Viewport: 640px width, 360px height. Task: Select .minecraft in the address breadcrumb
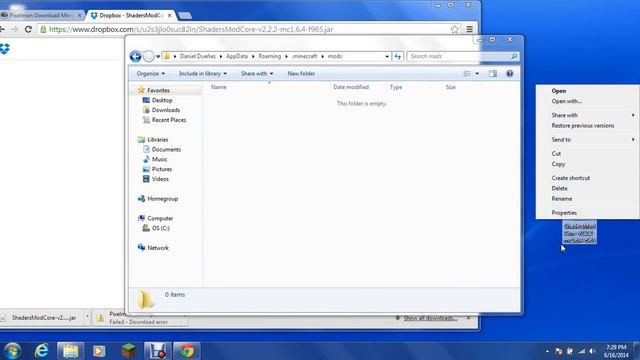(304, 56)
